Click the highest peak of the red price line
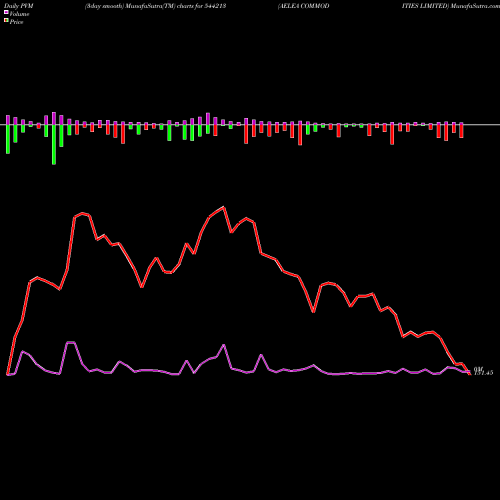The image size is (500, 500). click(x=224, y=207)
